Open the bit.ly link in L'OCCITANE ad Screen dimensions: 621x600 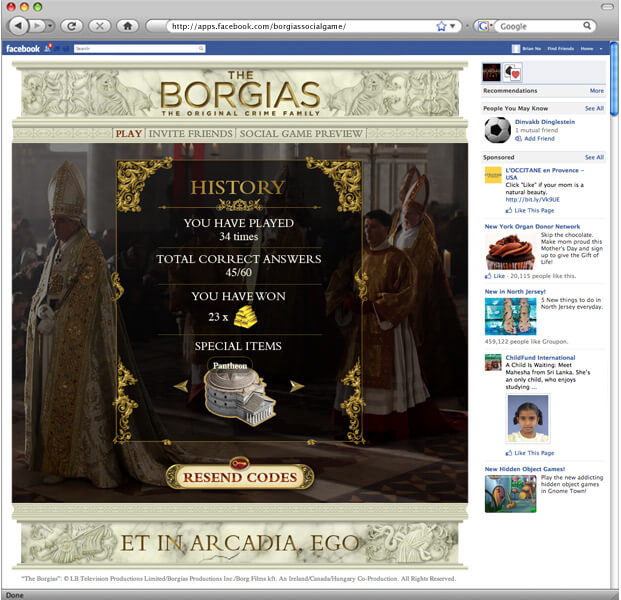click(533, 200)
